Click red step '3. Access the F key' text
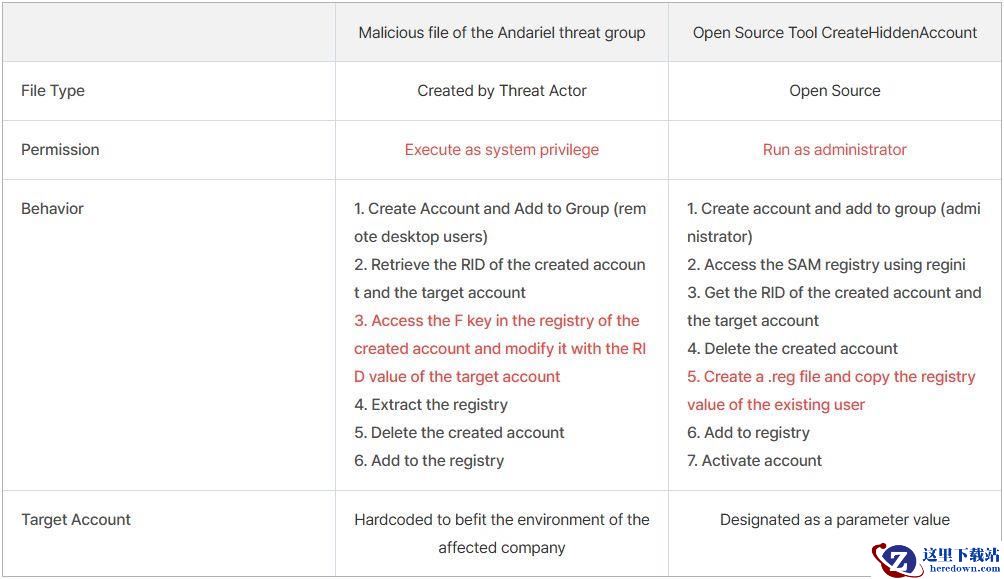The width and height of the screenshot is (1004, 579). 500,348
